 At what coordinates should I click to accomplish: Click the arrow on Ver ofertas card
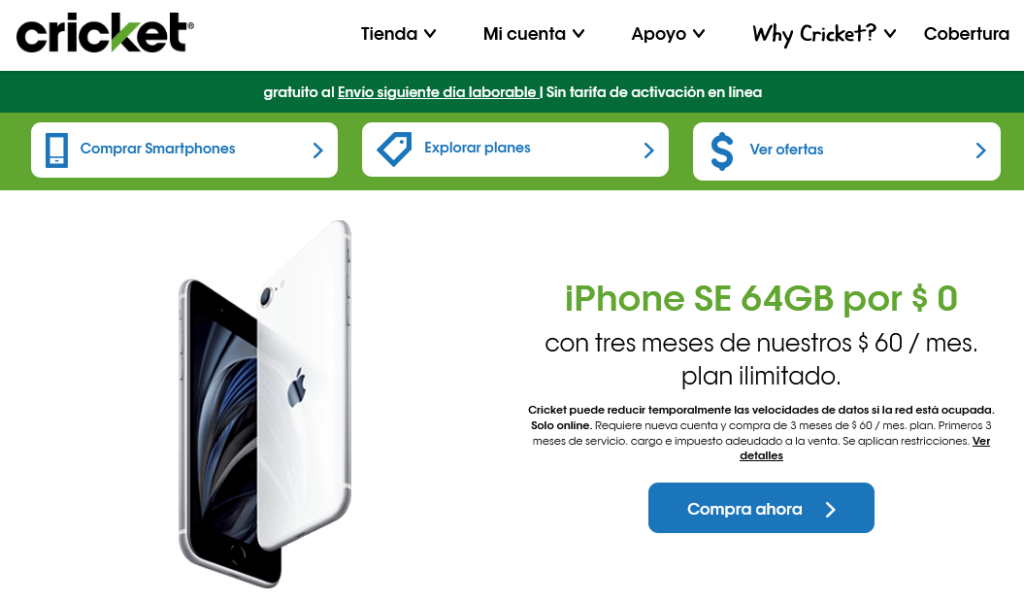(x=980, y=151)
